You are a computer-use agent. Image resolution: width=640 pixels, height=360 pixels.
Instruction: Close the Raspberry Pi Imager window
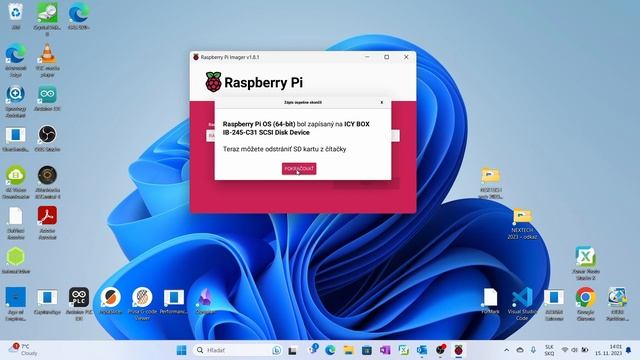(x=406, y=57)
